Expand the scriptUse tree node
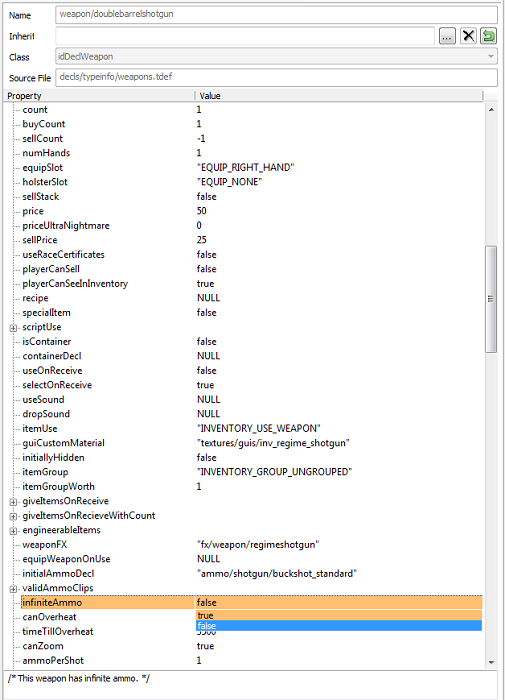The width and height of the screenshot is (505, 700). point(13,328)
